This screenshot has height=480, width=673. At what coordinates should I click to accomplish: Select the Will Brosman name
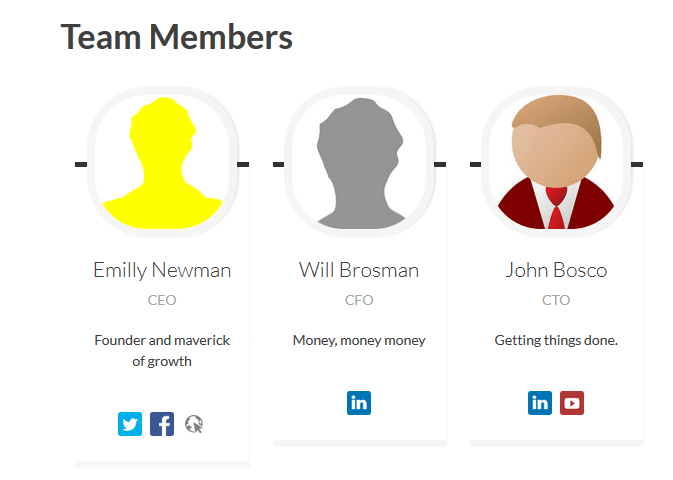359,270
